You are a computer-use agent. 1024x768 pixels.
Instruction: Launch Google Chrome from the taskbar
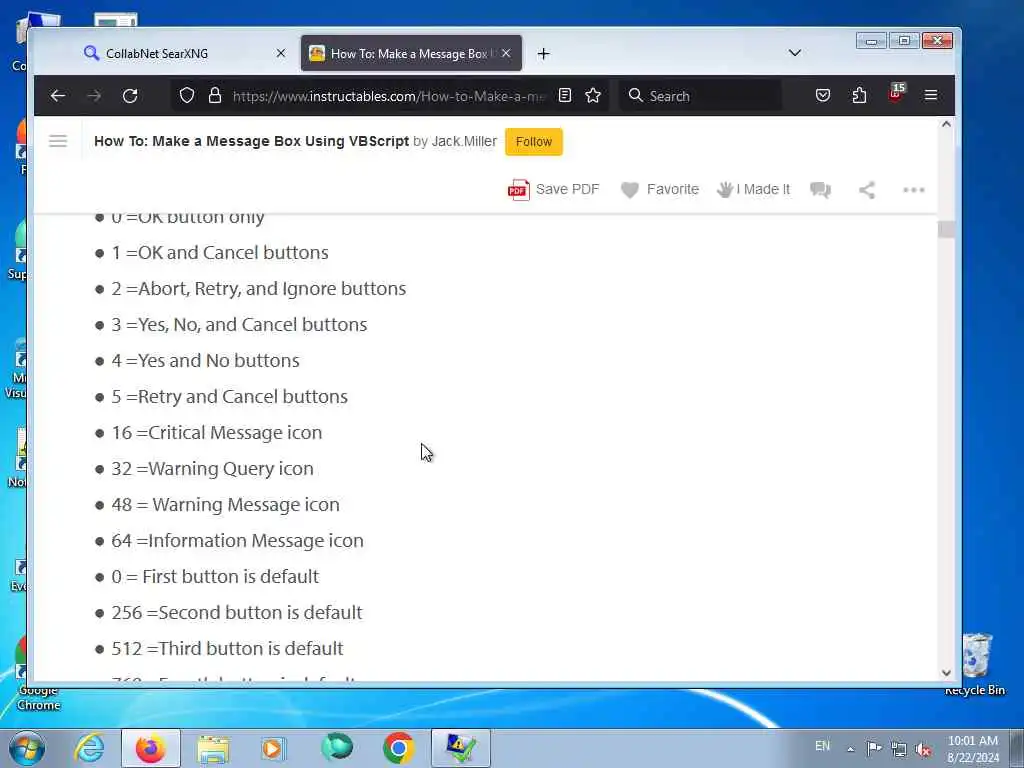click(398, 748)
